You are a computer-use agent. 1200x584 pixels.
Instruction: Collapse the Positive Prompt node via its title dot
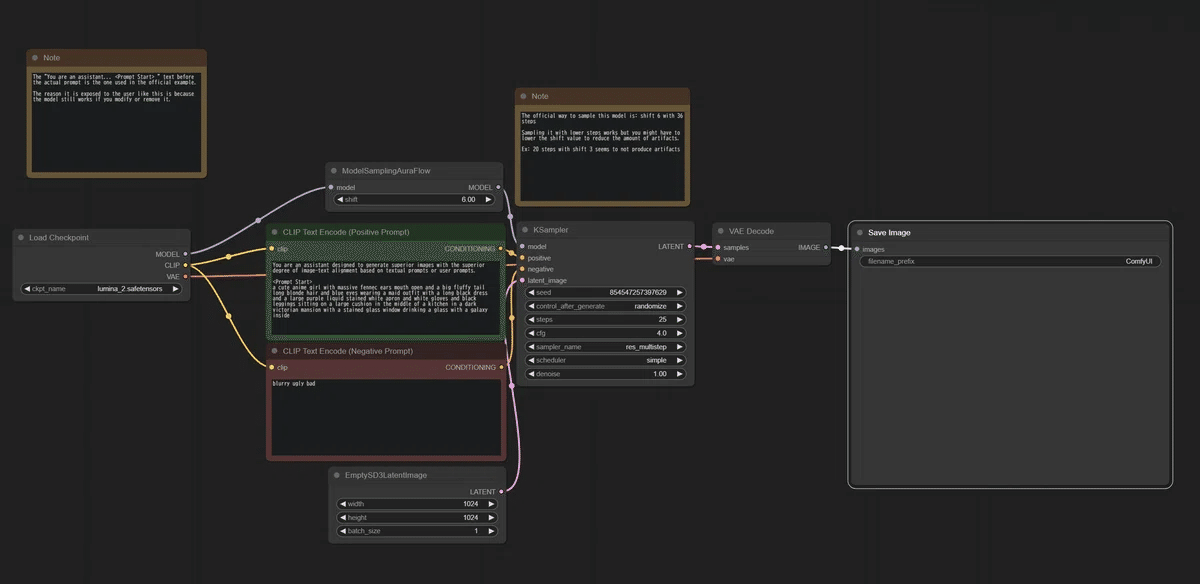tap(274, 232)
